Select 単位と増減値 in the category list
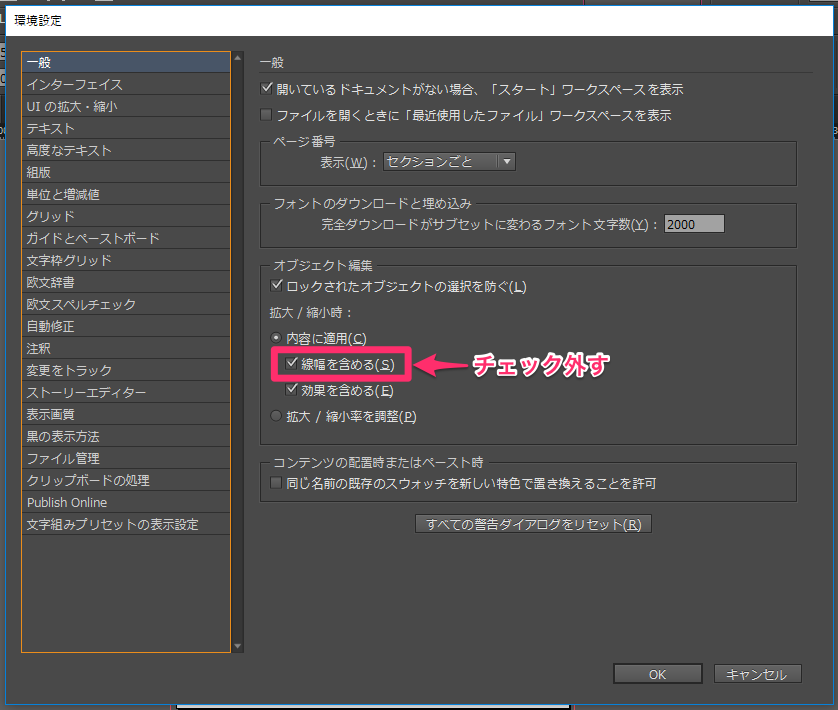The height and width of the screenshot is (710, 838). 126,194
